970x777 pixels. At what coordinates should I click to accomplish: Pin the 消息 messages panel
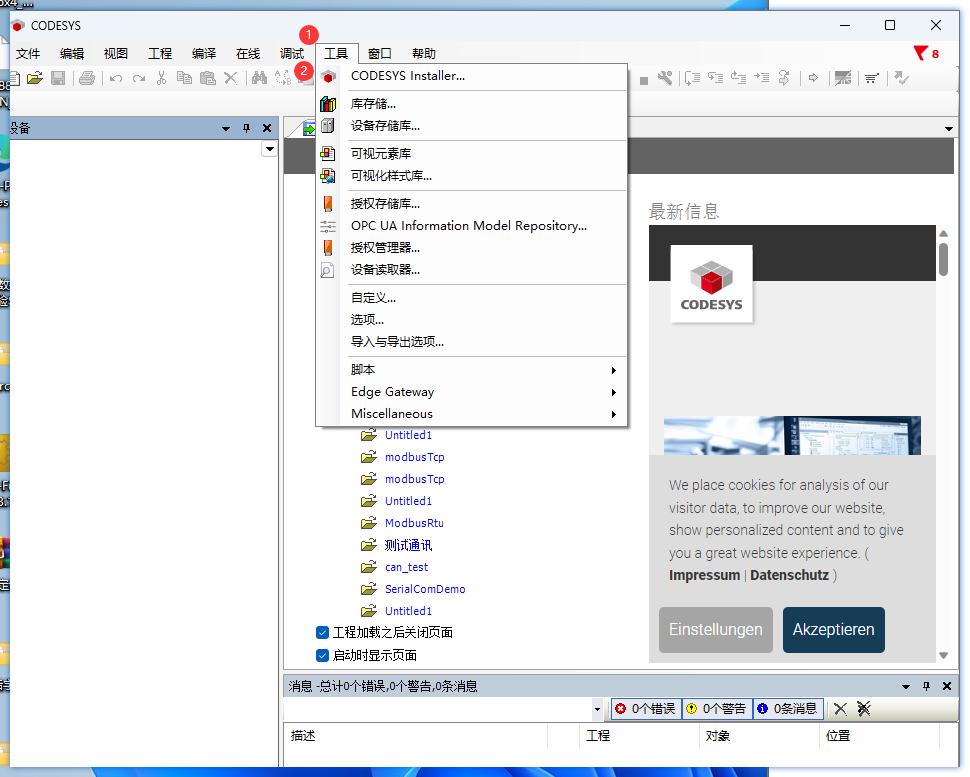[x=926, y=686]
